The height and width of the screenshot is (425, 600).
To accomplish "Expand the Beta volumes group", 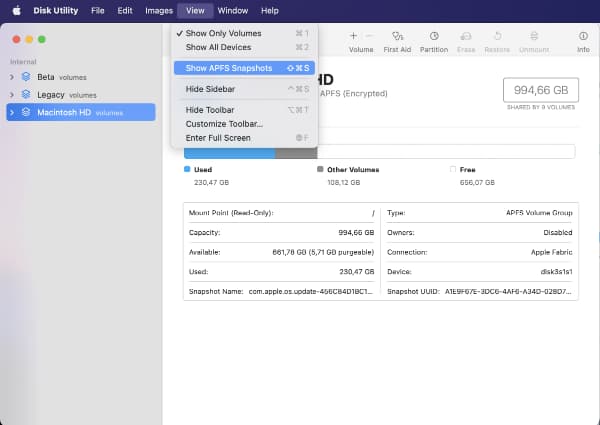I will point(12,77).
